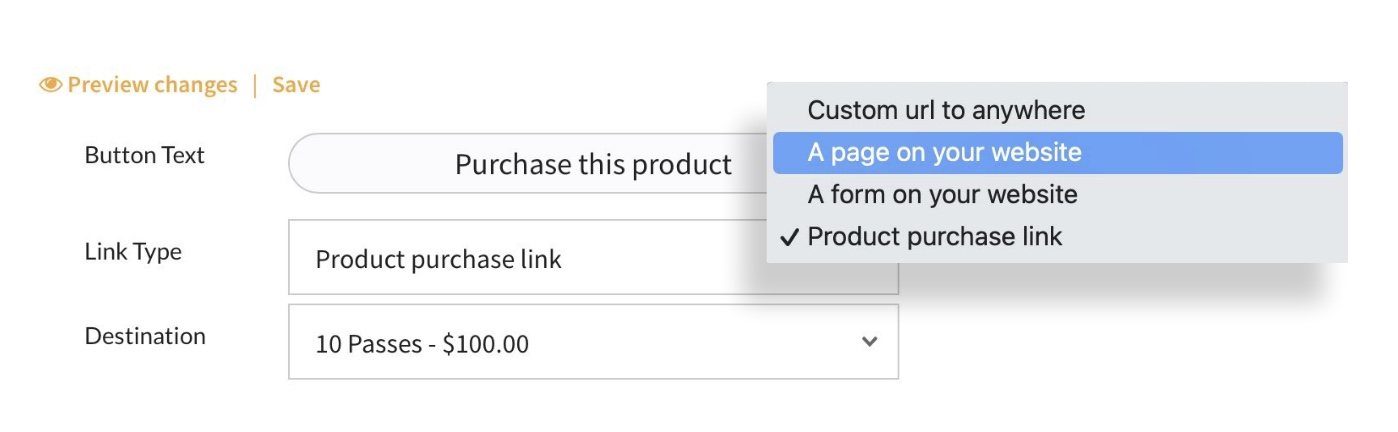Image resolution: width=1398 pixels, height=432 pixels.
Task: Expand the Destination dropdown
Action: 592,342
